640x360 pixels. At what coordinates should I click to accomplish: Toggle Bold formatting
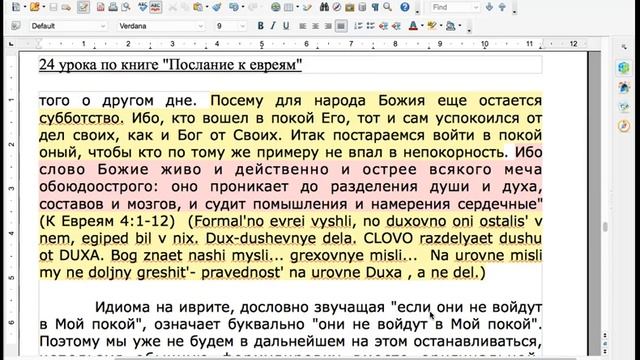[x=260, y=26]
